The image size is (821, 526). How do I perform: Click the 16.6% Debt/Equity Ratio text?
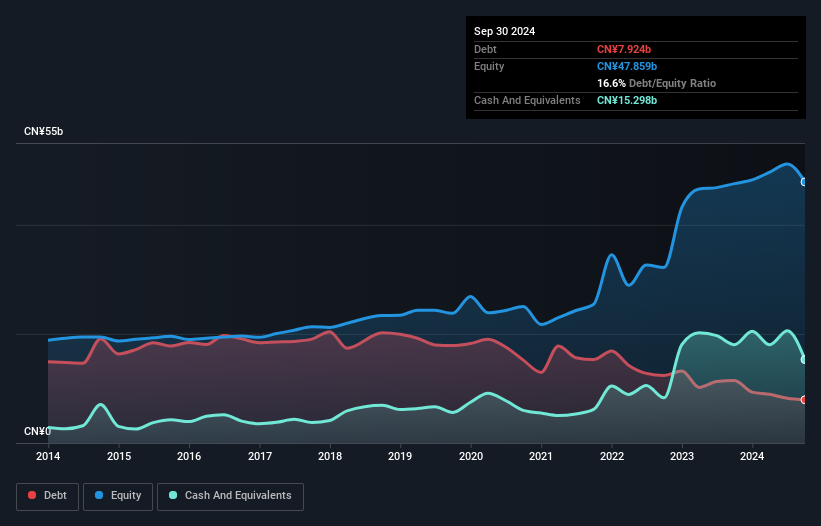click(x=656, y=83)
